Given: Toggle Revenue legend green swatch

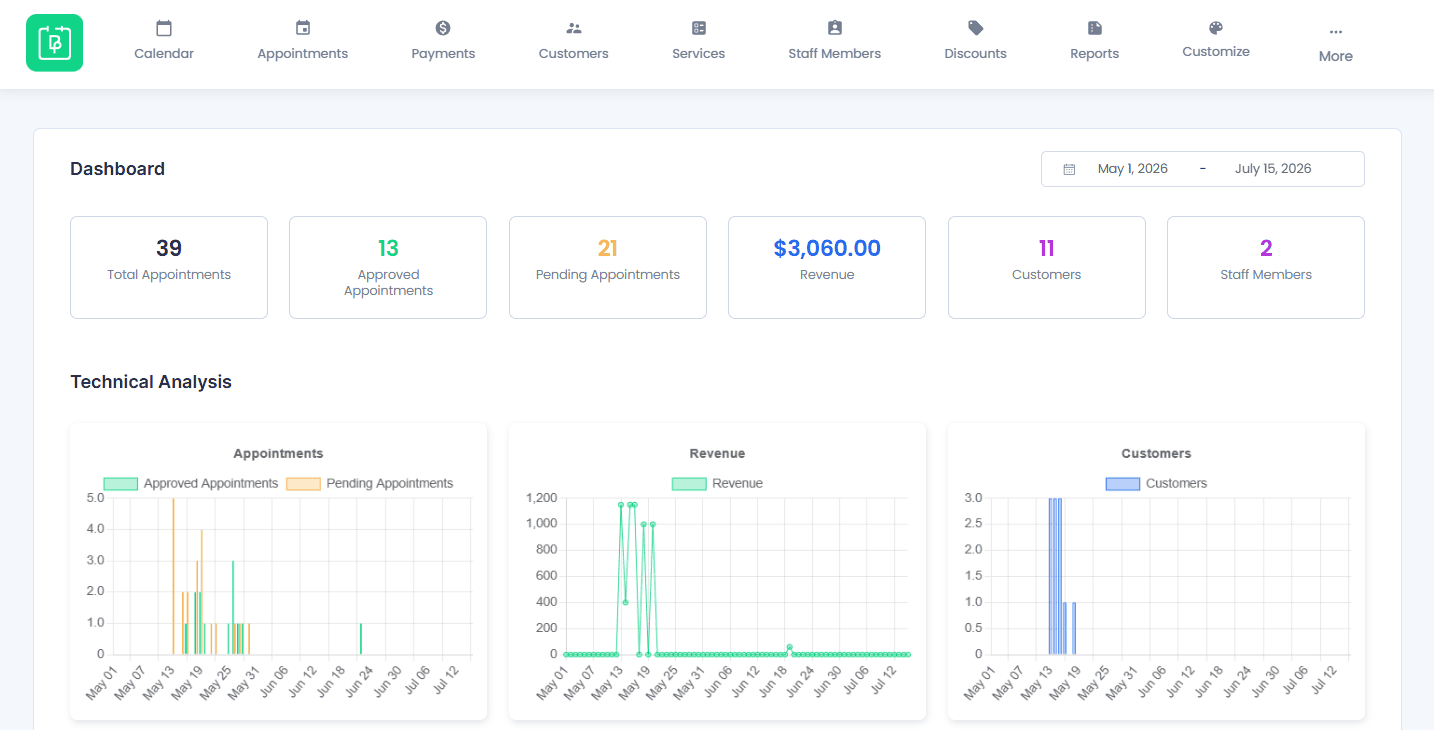Looking at the screenshot, I should point(689,484).
